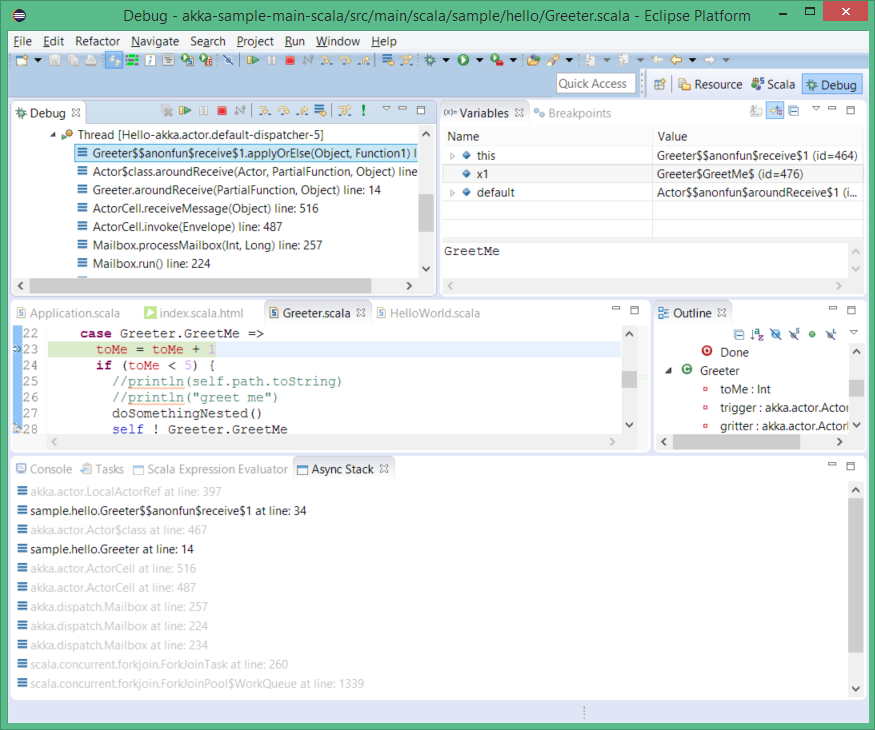
Task: Click Step Over in the Debug view toolbar
Action: click(284, 111)
